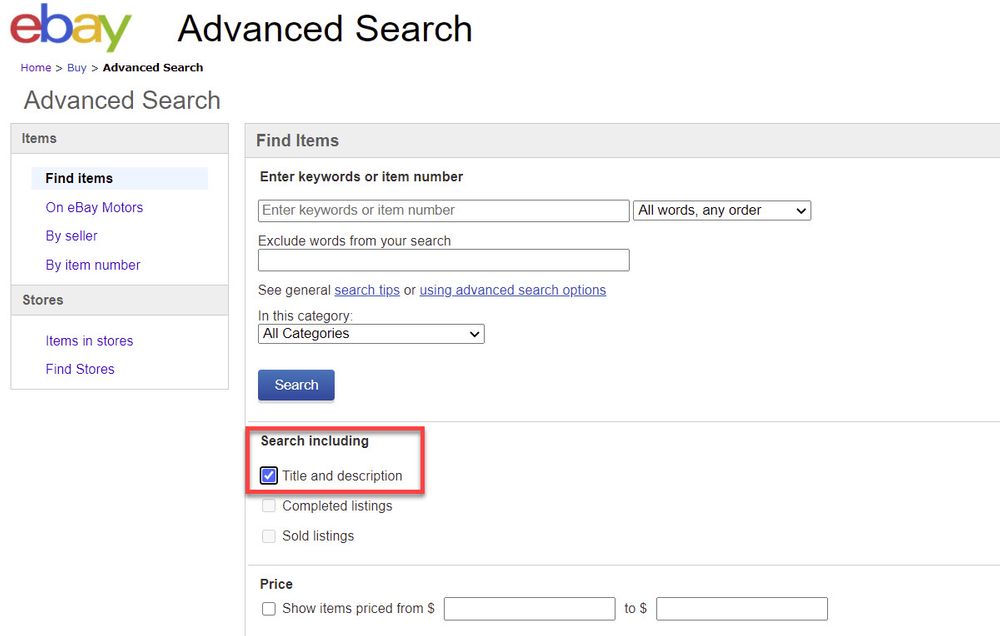Open By item number search
This screenshot has width=1000, height=636.
(93, 265)
